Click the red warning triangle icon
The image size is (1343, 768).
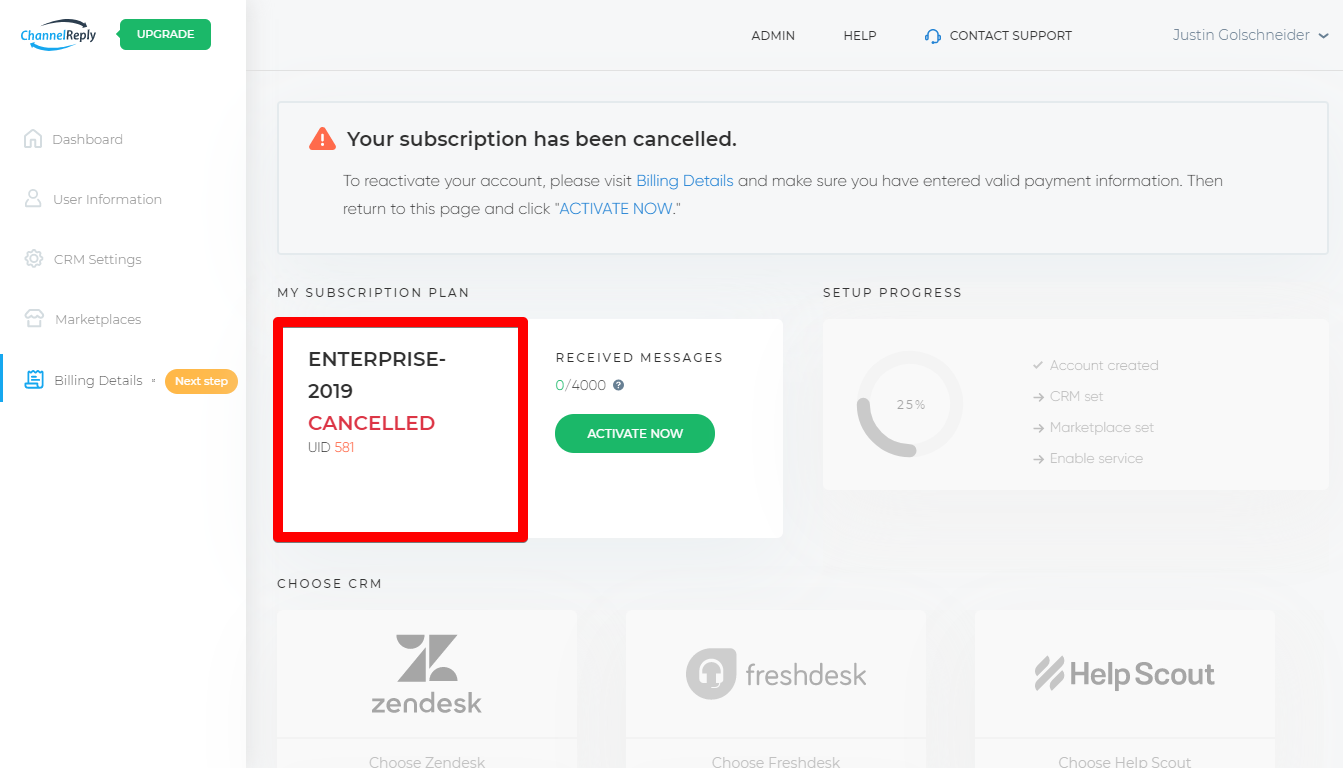[x=322, y=139]
